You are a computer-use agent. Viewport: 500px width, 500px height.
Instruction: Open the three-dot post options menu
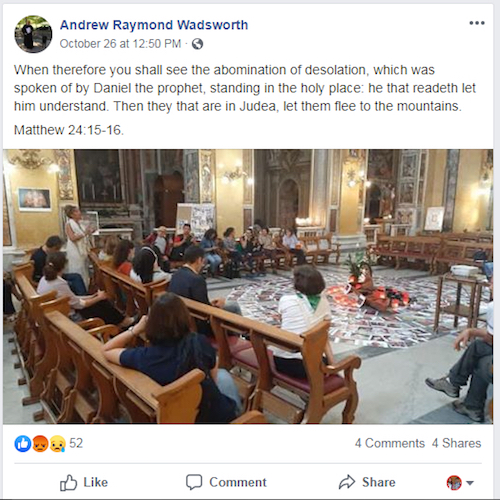477,23
